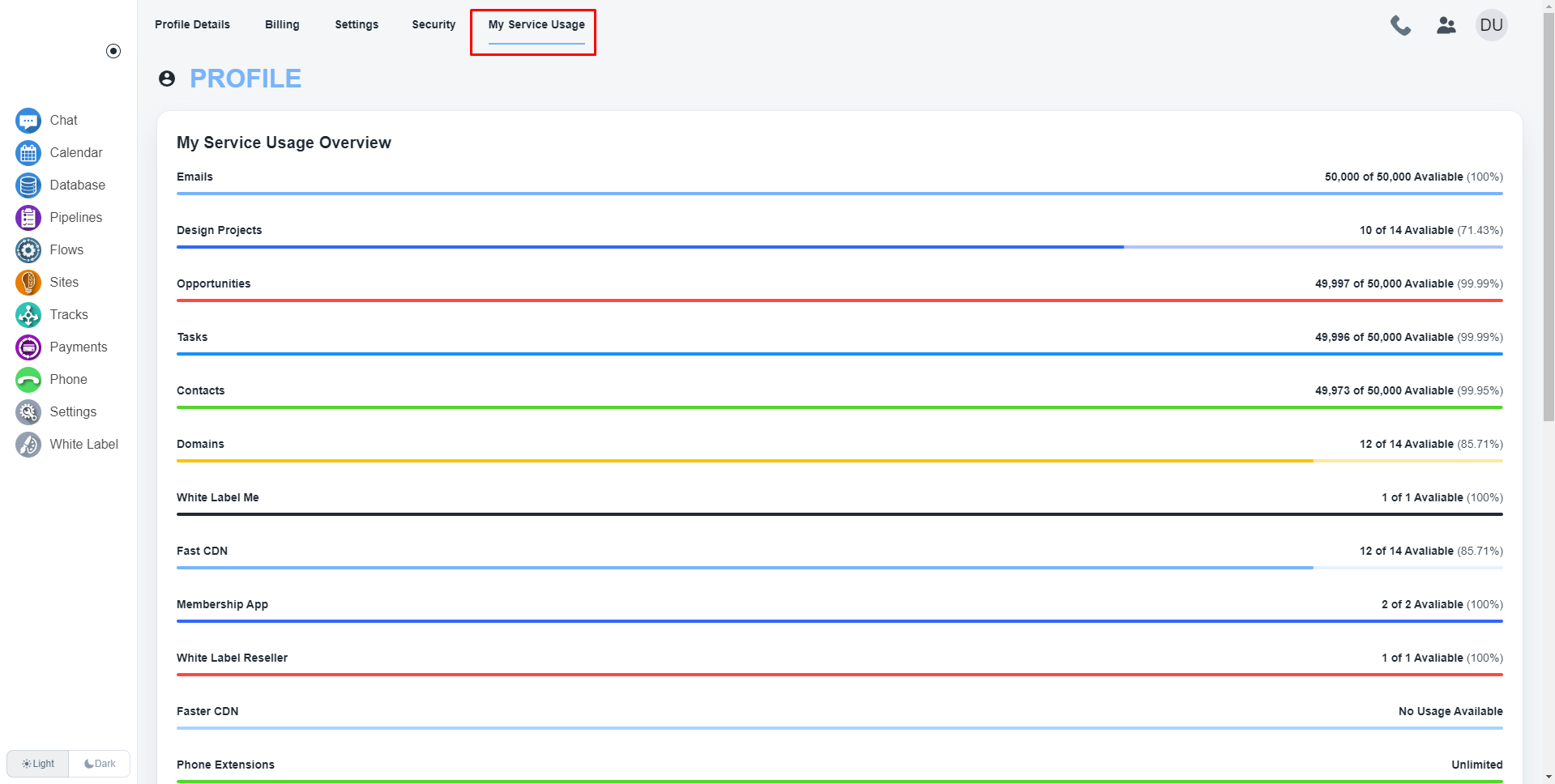Click the Calendar icon in sidebar
Image resolution: width=1555 pixels, height=784 pixels.
coord(28,153)
